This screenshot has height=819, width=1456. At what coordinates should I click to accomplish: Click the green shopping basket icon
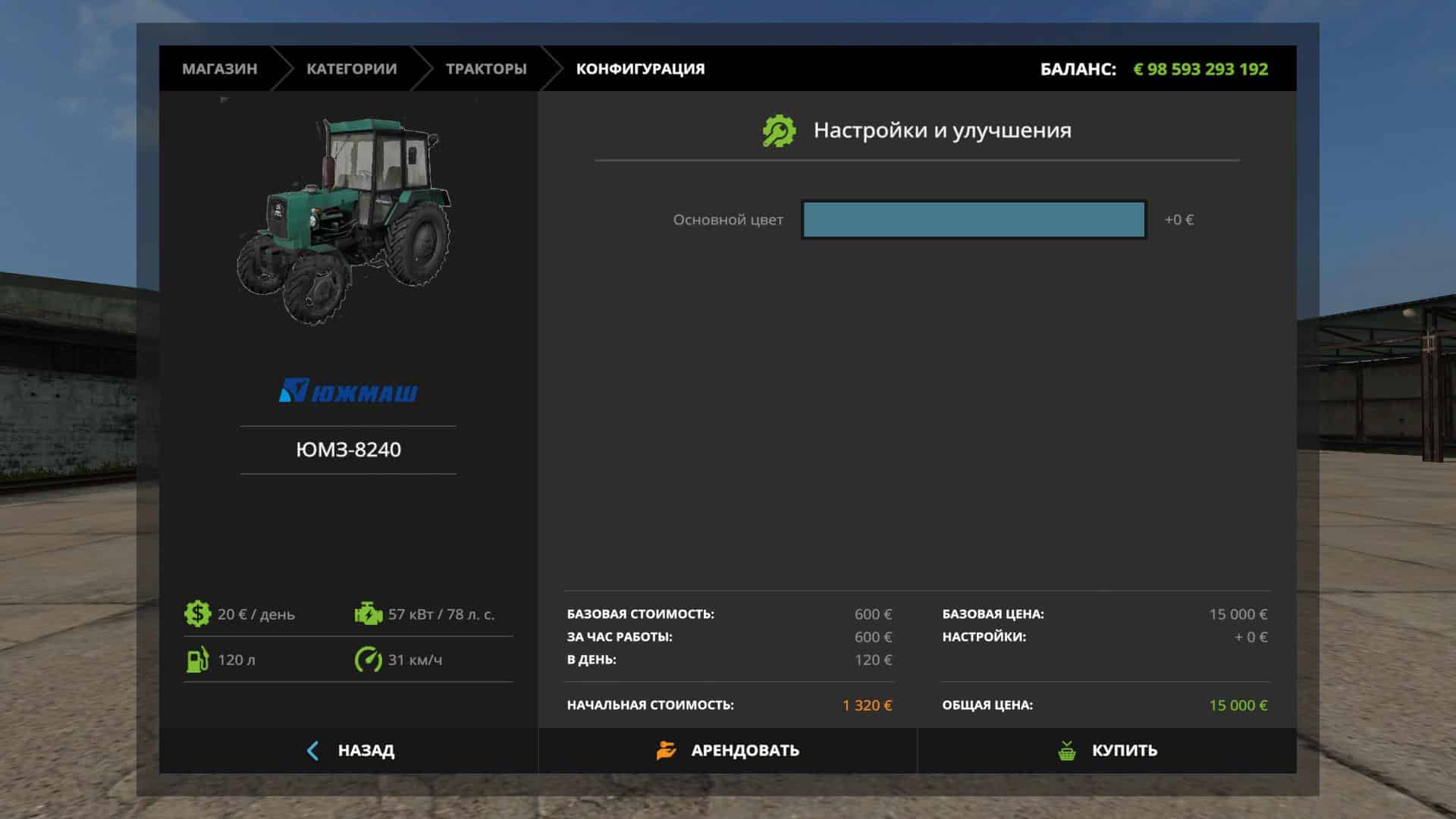pyautogui.click(x=1067, y=751)
